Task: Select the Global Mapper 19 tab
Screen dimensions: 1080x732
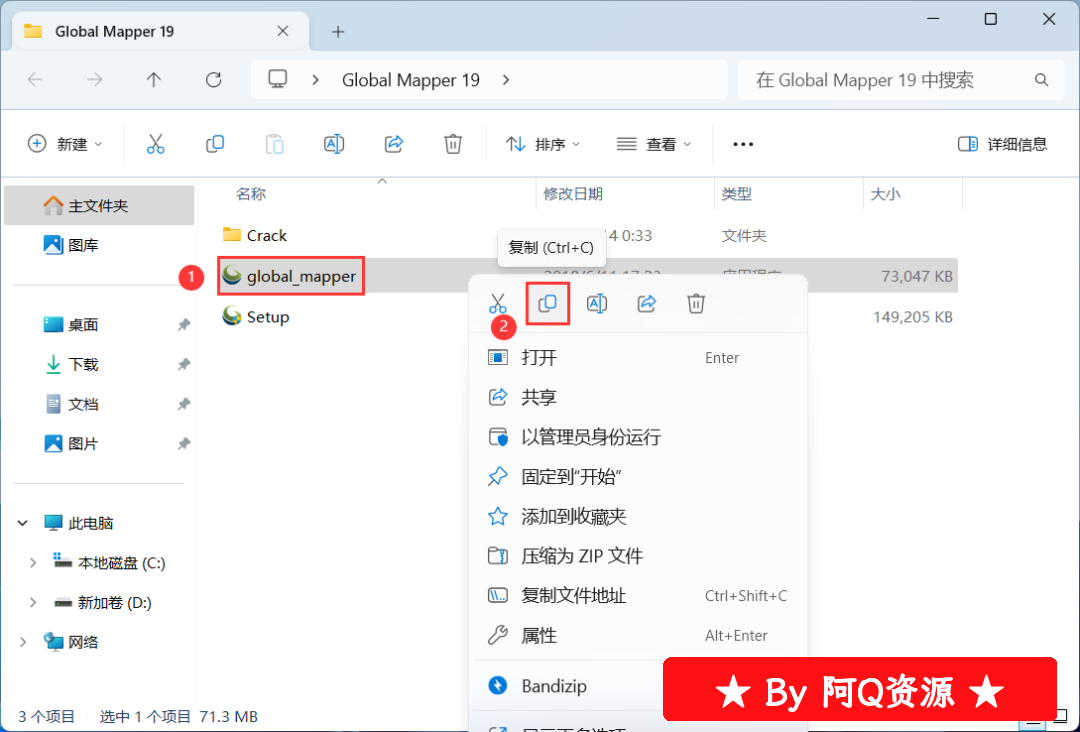Action: [x=160, y=32]
